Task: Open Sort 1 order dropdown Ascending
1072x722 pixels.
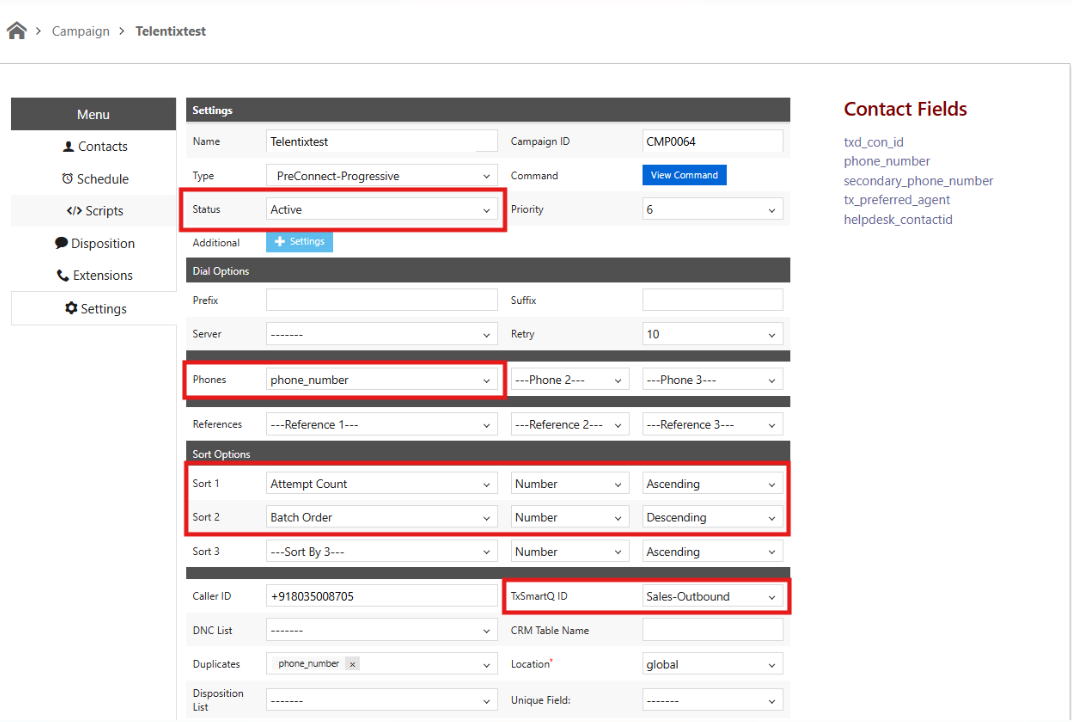Action: point(712,483)
